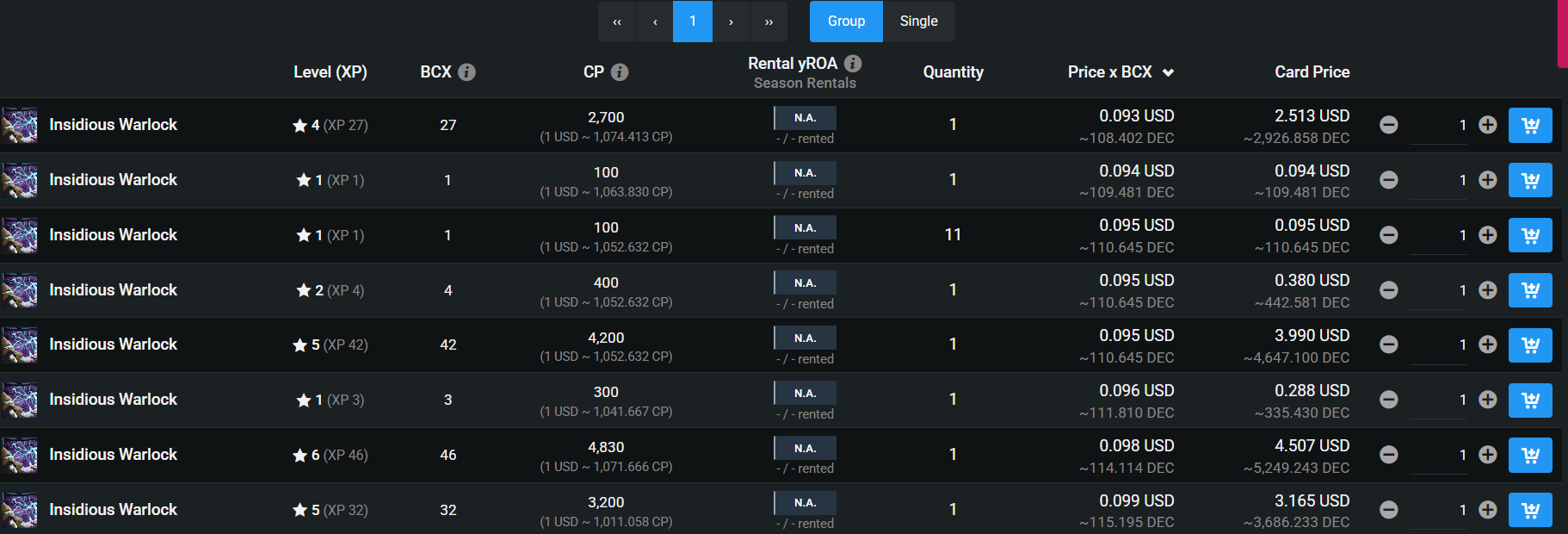Open the BCX info icon tooltip
Screen dimensions: 1568x534
click(466, 72)
